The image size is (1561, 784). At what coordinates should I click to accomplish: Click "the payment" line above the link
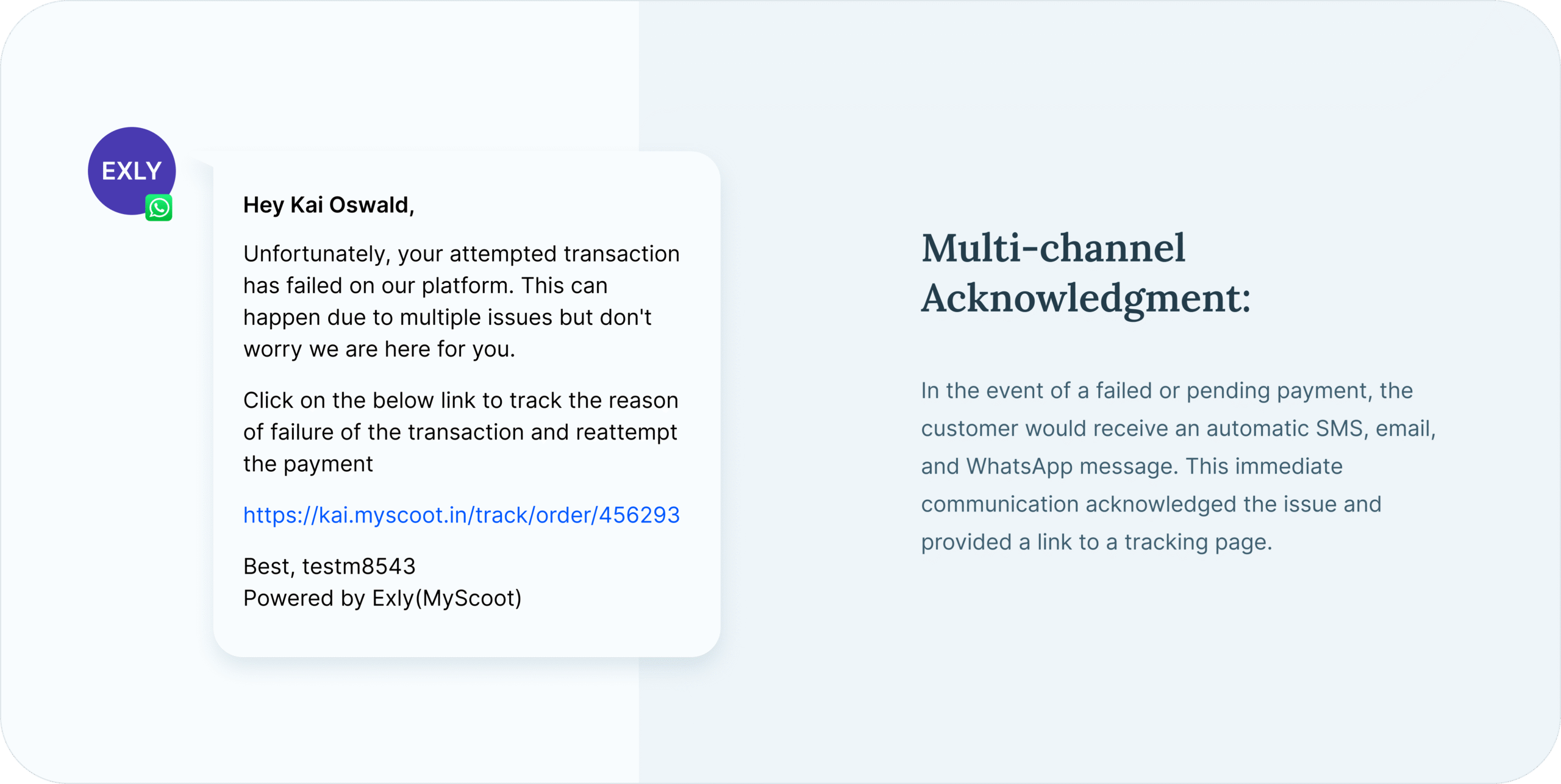(308, 464)
